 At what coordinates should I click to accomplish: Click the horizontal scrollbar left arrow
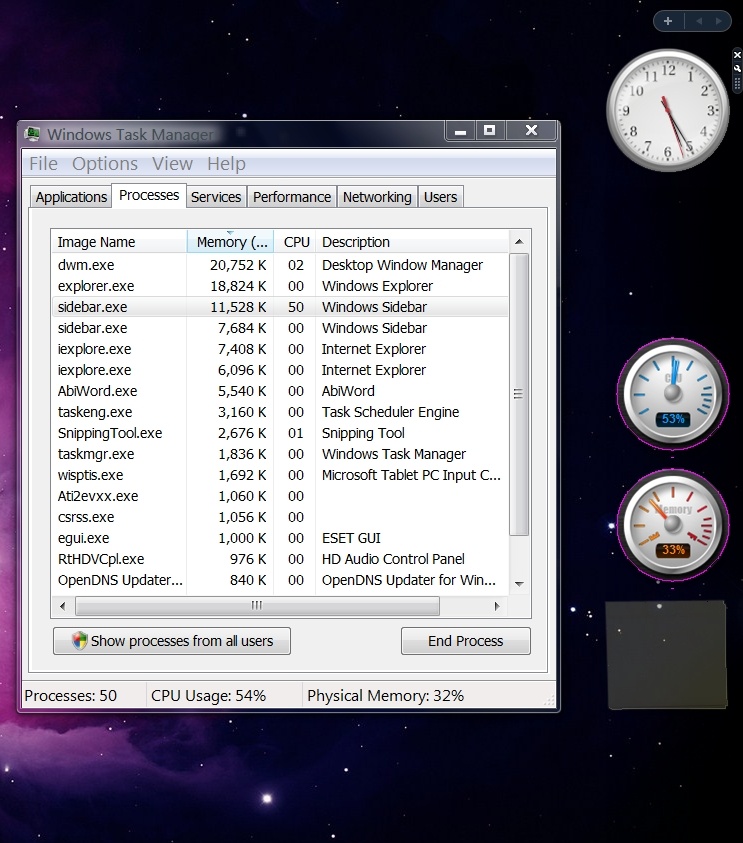point(62,606)
